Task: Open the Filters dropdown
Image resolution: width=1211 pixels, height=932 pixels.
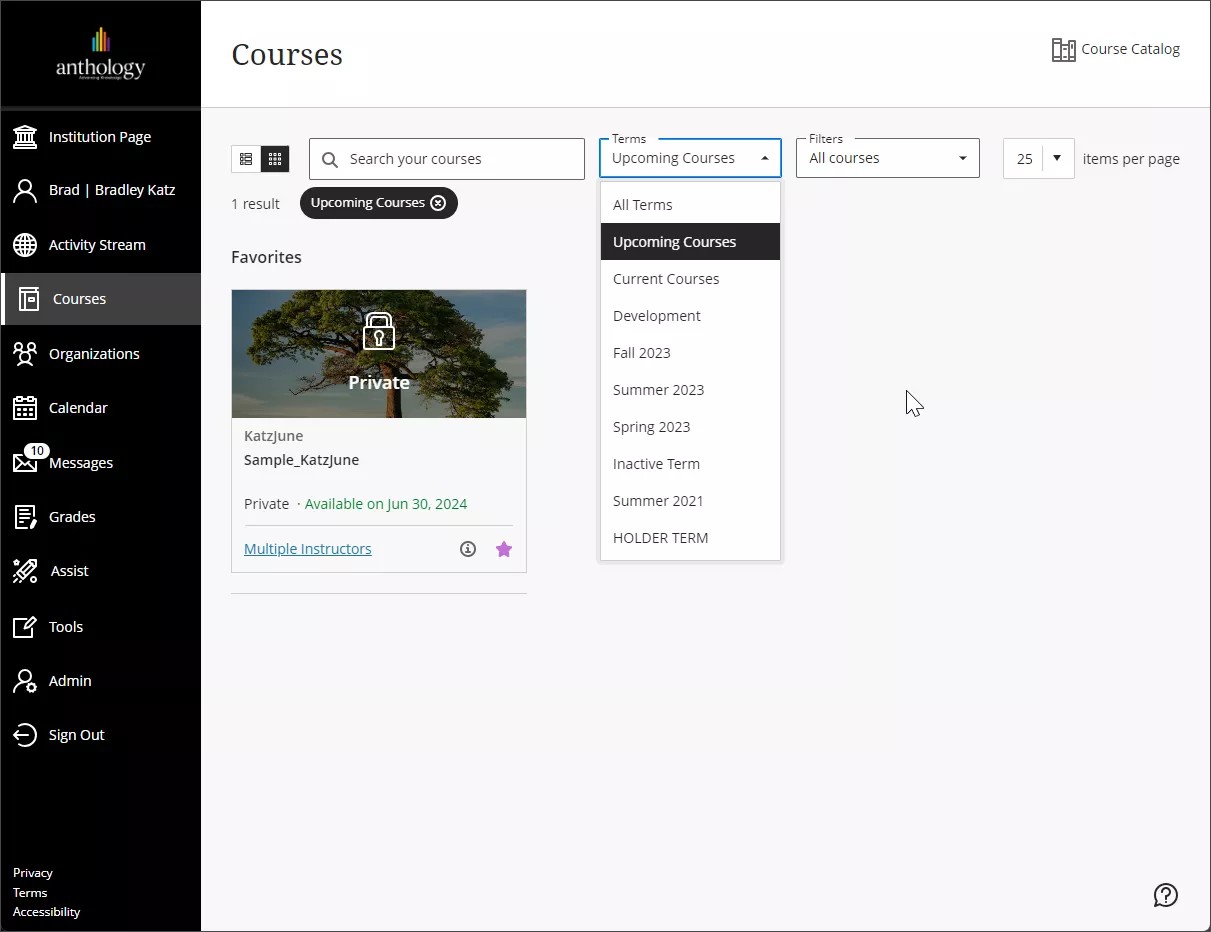Action: (886, 157)
